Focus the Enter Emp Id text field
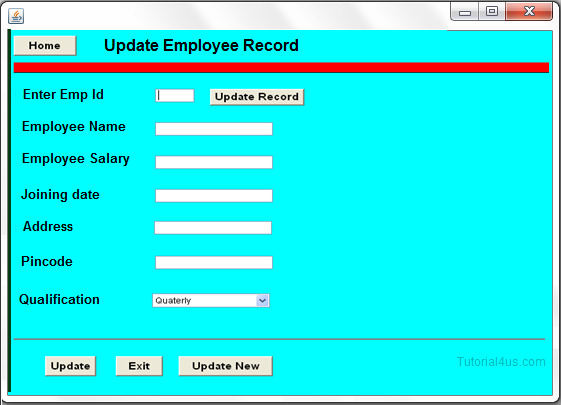This screenshot has width=561, height=405. click(x=175, y=96)
